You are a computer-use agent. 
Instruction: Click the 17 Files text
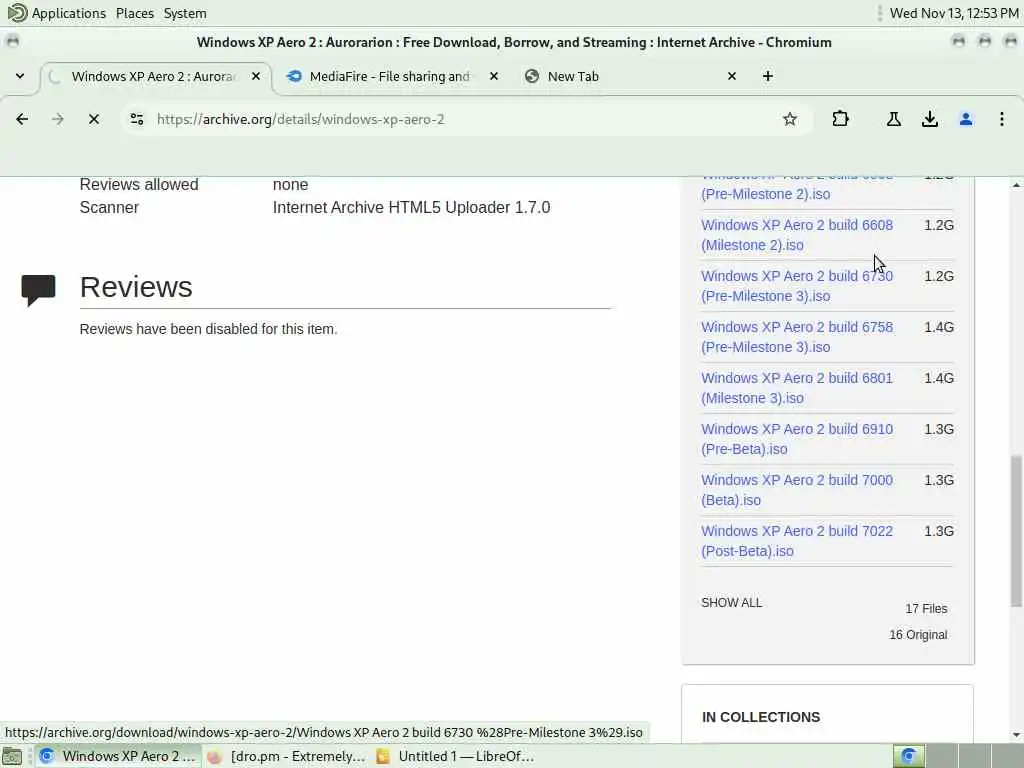tap(925, 608)
